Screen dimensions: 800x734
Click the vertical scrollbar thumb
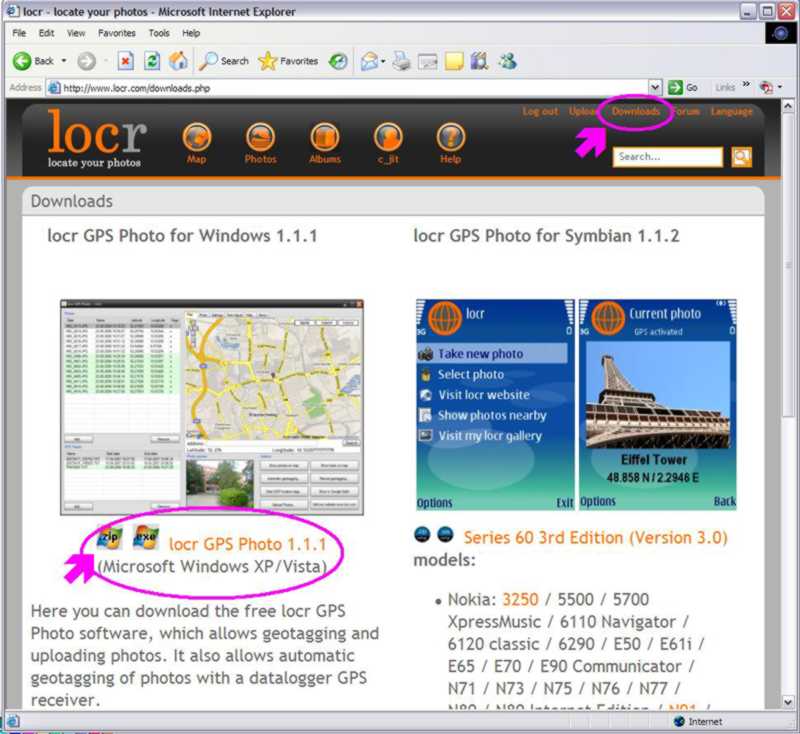click(x=788, y=264)
